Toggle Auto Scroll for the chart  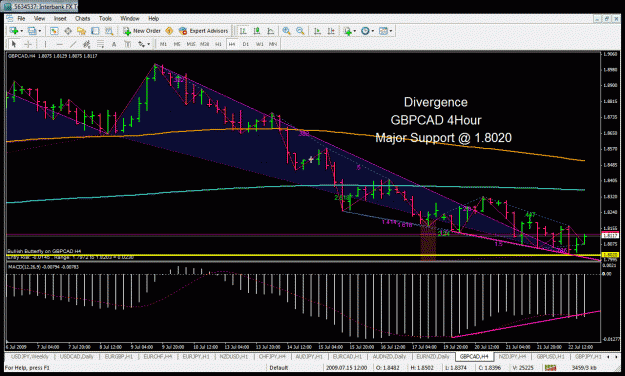[317, 31]
